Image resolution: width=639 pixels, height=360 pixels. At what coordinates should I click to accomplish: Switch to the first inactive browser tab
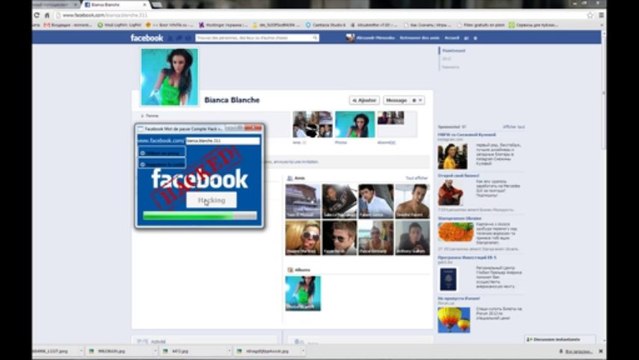point(55,4)
